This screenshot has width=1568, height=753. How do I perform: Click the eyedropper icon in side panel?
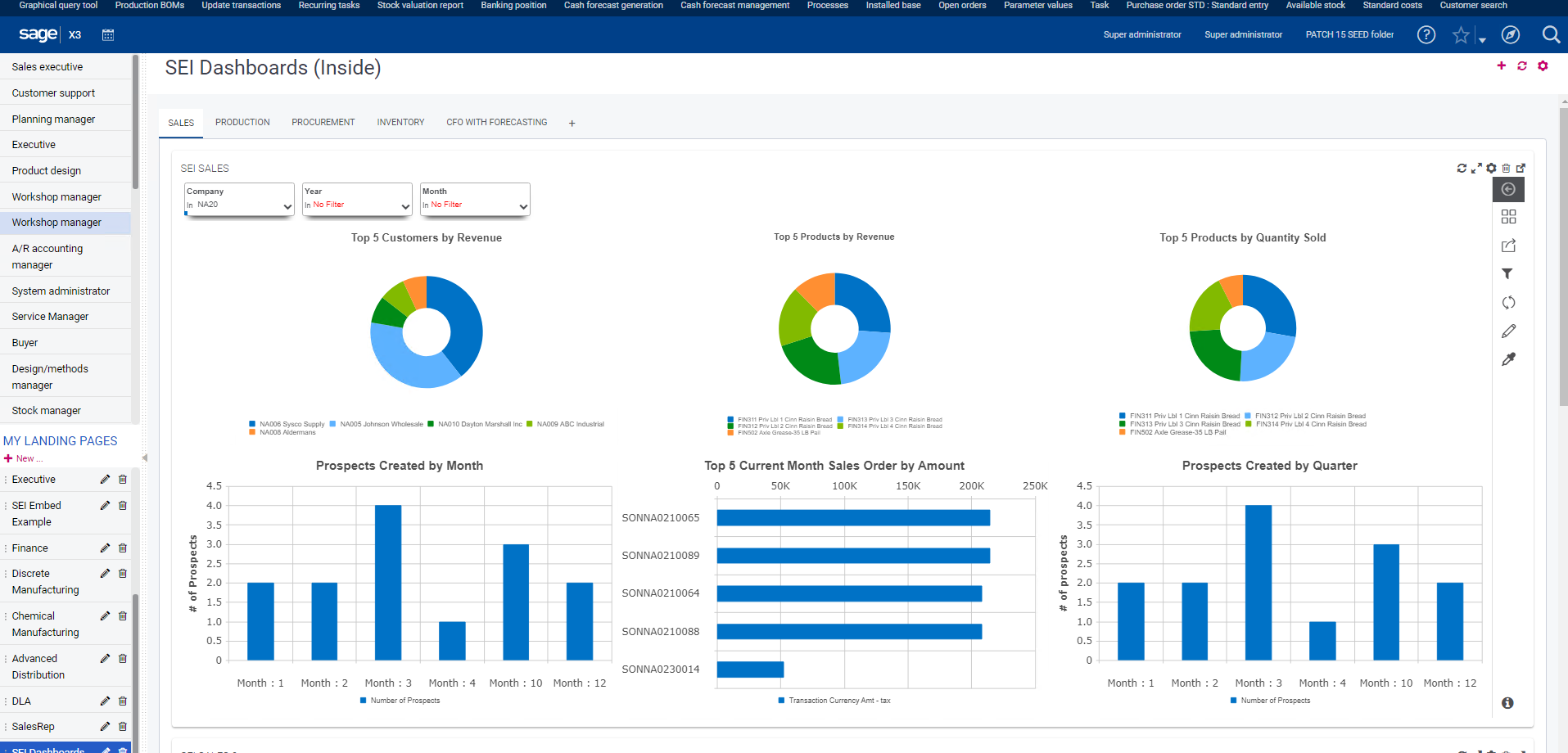pyautogui.click(x=1508, y=358)
